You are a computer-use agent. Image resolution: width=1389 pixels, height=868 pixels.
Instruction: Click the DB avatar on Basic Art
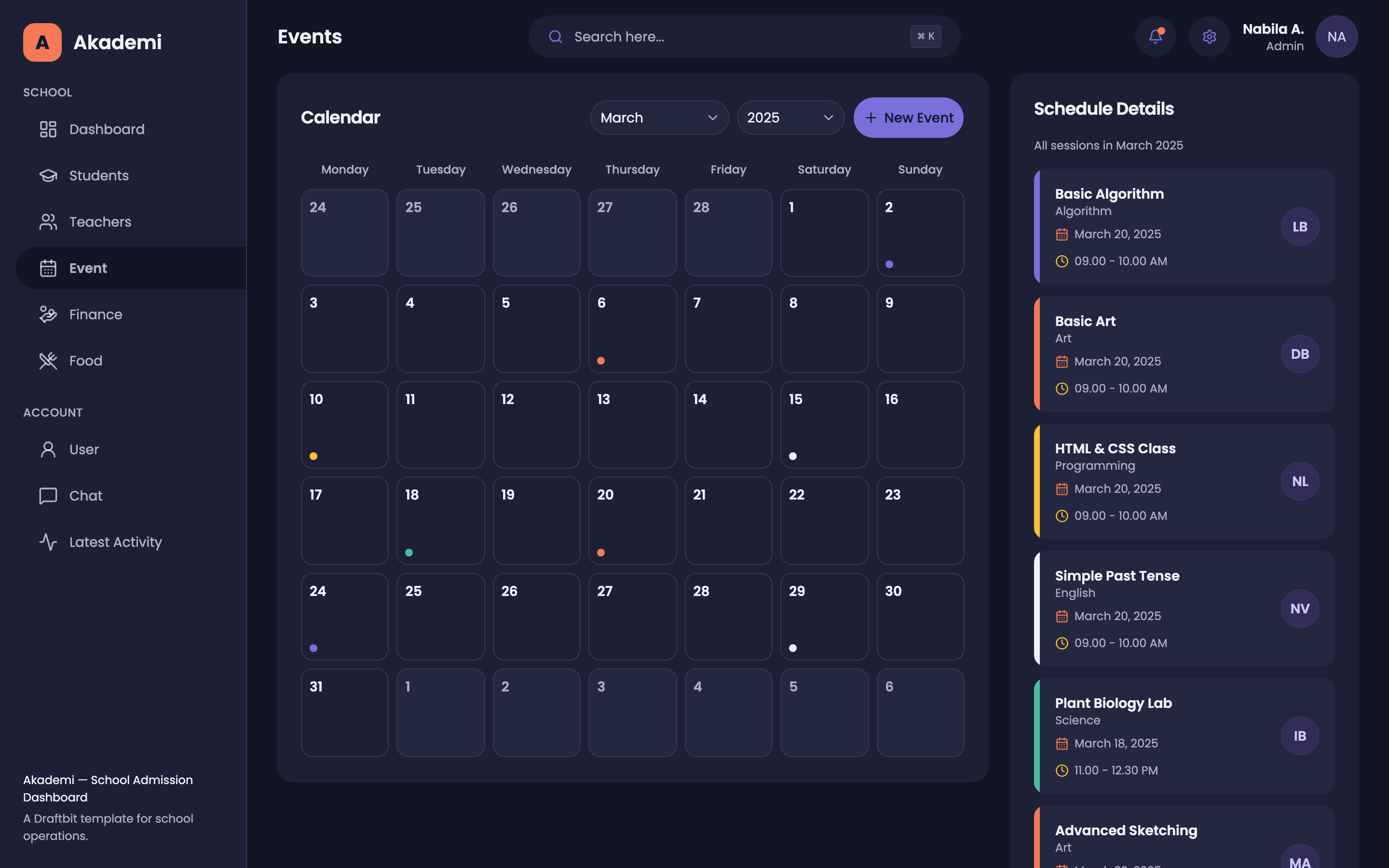[1299, 354]
